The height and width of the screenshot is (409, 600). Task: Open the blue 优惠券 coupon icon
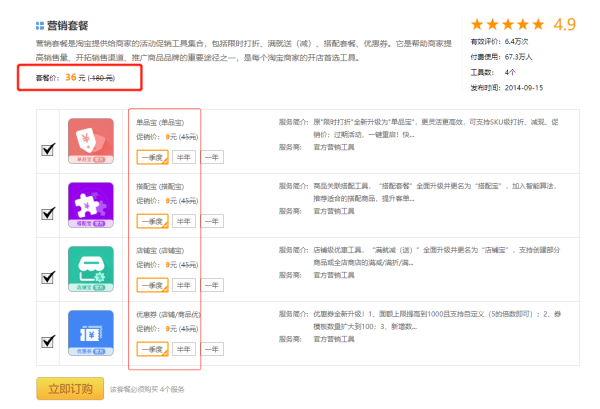click(x=91, y=332)
